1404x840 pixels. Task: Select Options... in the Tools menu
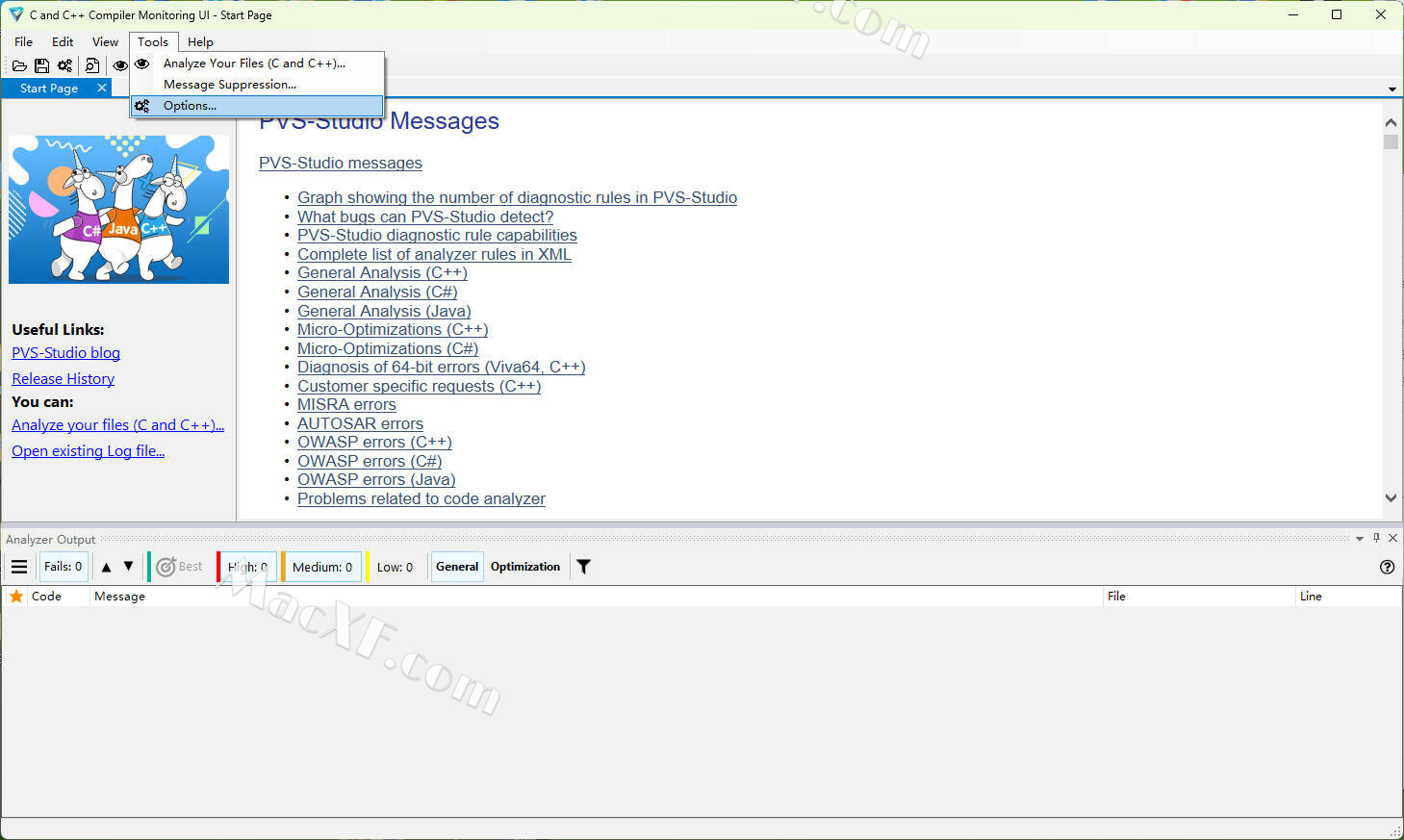(190, 106)
